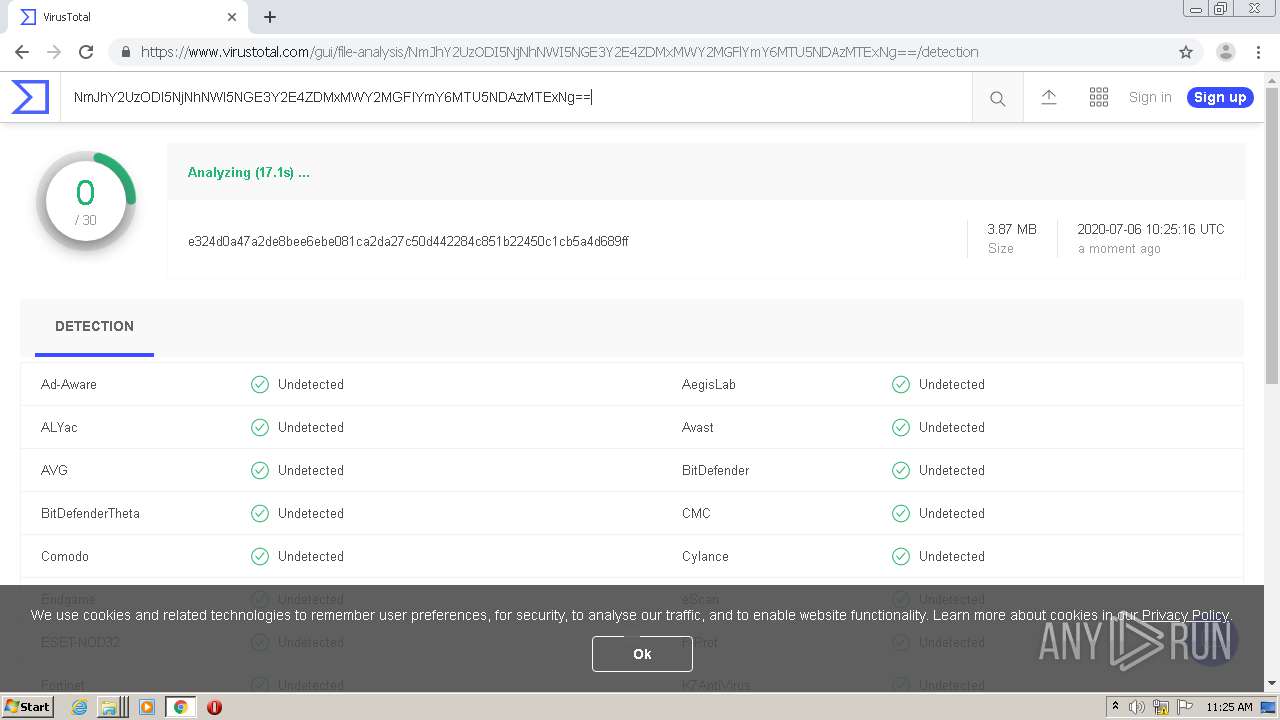Click the upload file icon
This screenshot has height=720, width=1280.
(1048, 97)
